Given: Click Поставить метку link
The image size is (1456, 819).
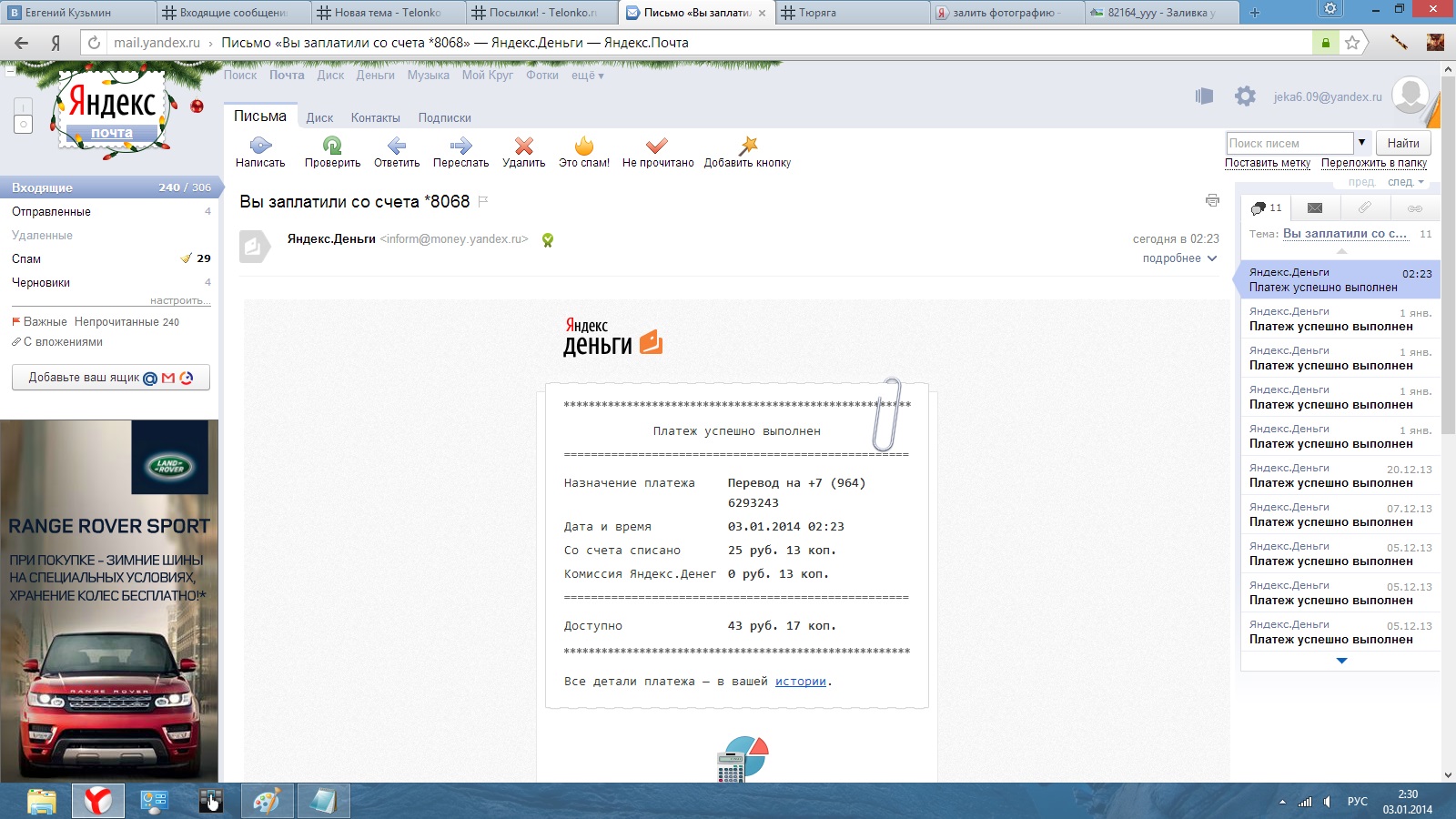Looking at the screenshot, I should point(1268,163).
